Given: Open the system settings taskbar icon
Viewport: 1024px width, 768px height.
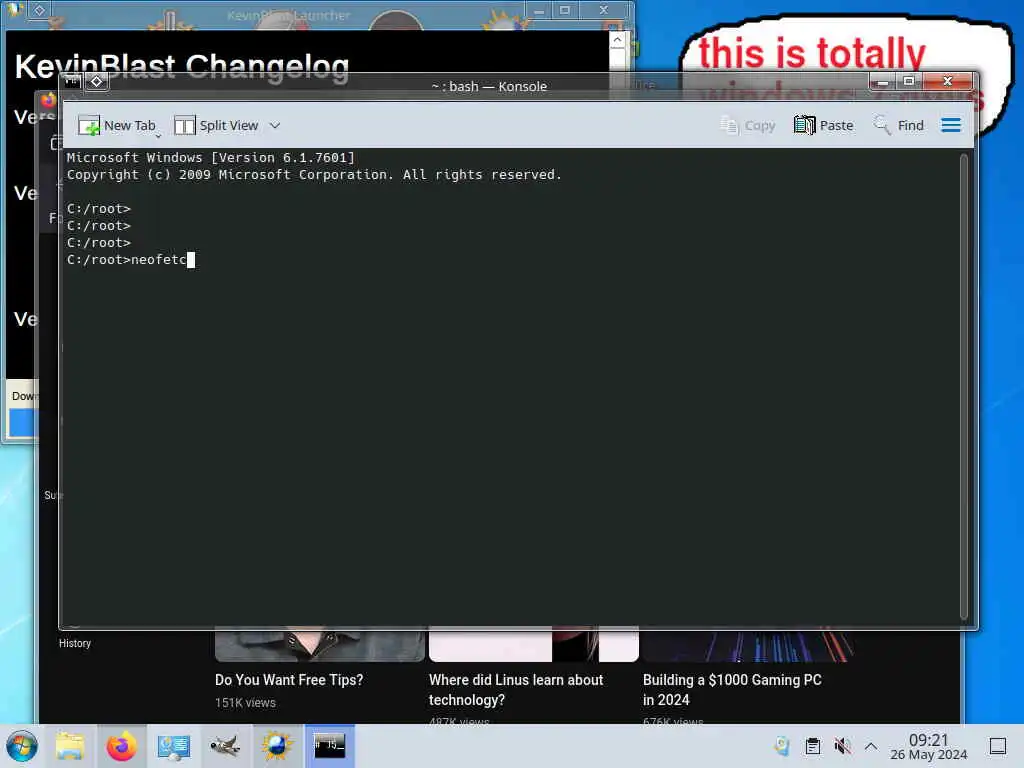Looking at the screenshot, I should [173, 746].
